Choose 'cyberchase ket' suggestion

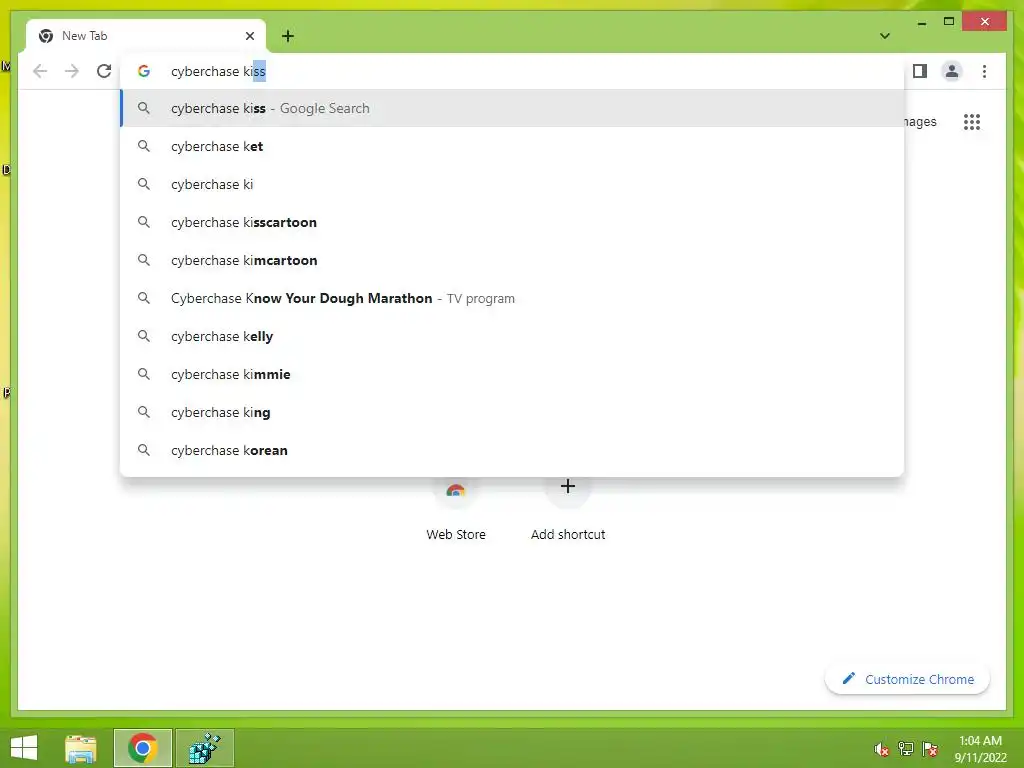513,146
